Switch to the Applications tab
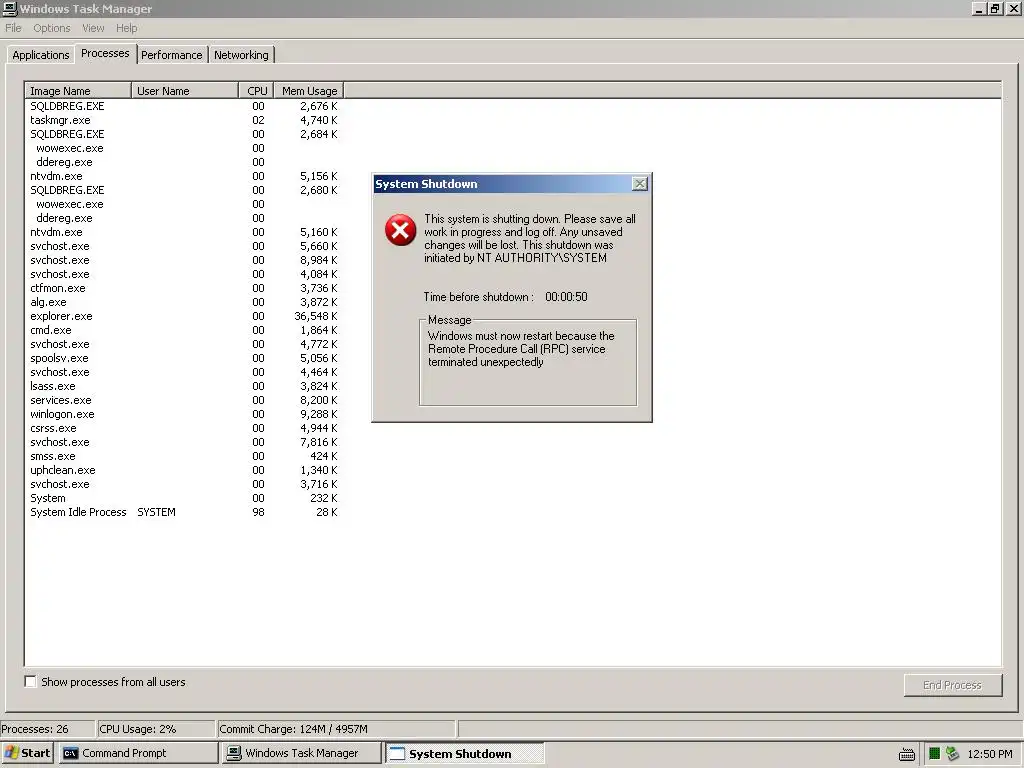Image resolution: width=1024 pixels, height=768 pixels. pos(40,55)
